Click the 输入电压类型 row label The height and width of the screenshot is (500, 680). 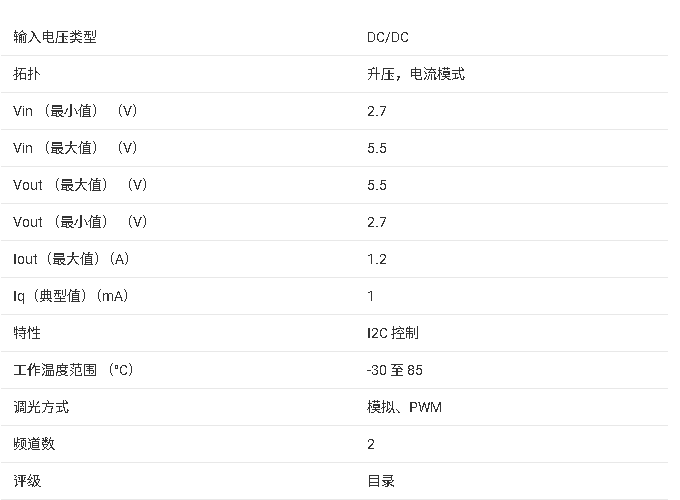pyautogui.click(x=55, y=37)
